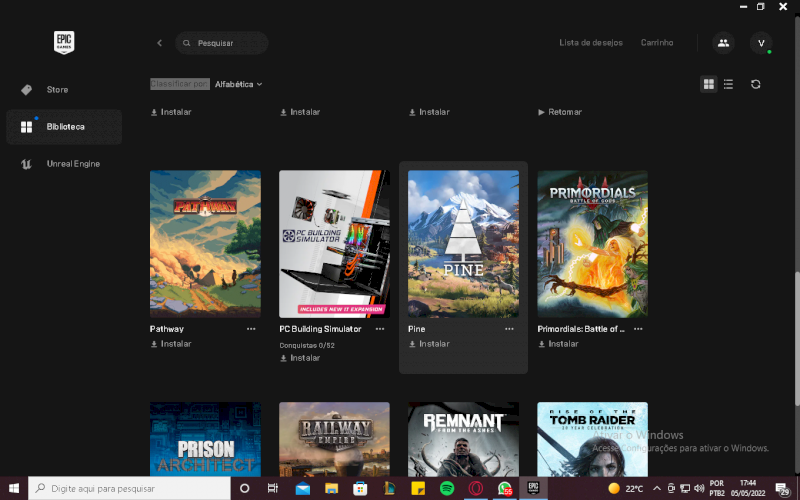Click the Pesquisar search field
The height and width of the screenshot is (500, 800).
222,43
